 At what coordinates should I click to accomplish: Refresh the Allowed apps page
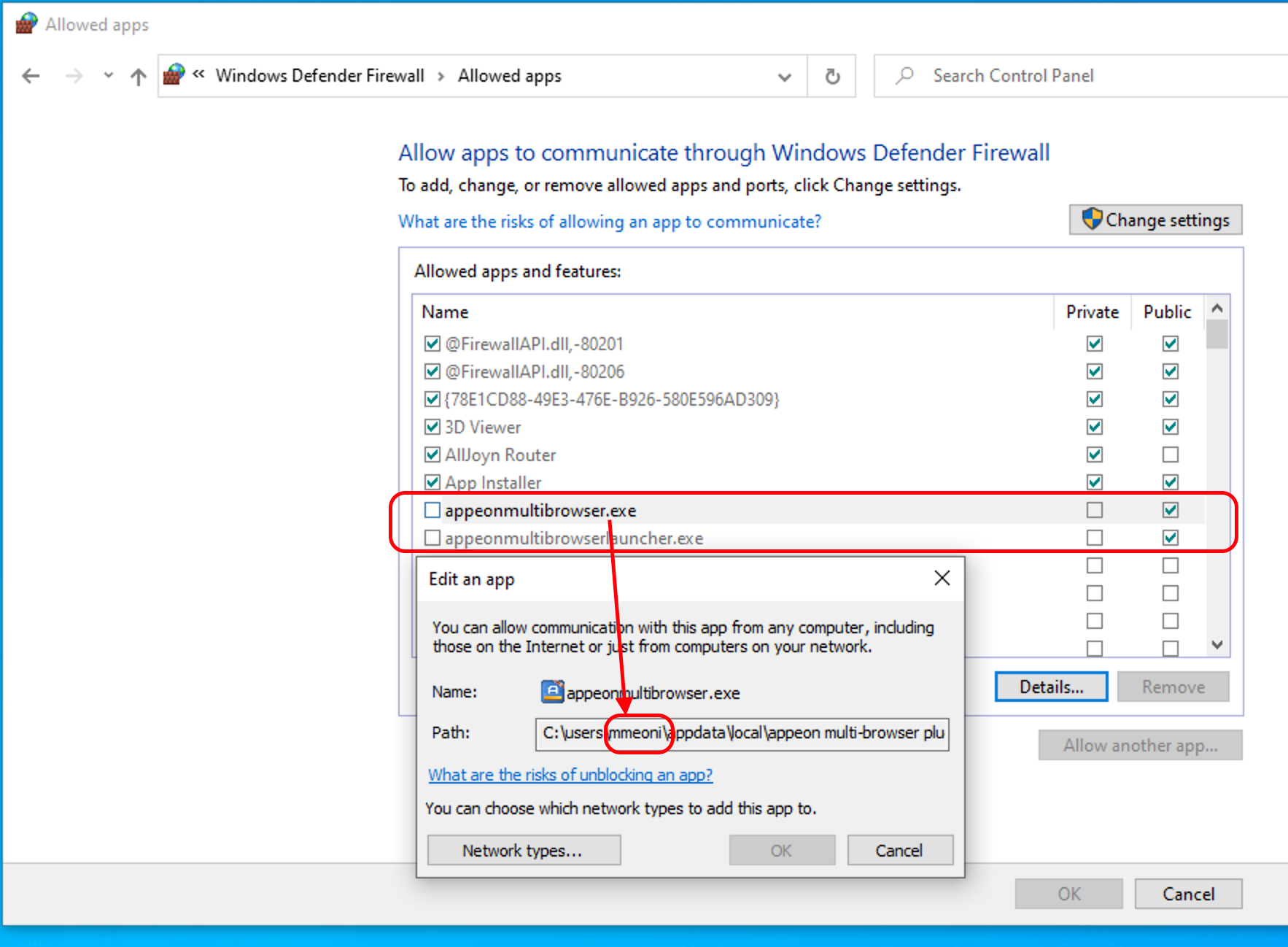click(832, 76)
